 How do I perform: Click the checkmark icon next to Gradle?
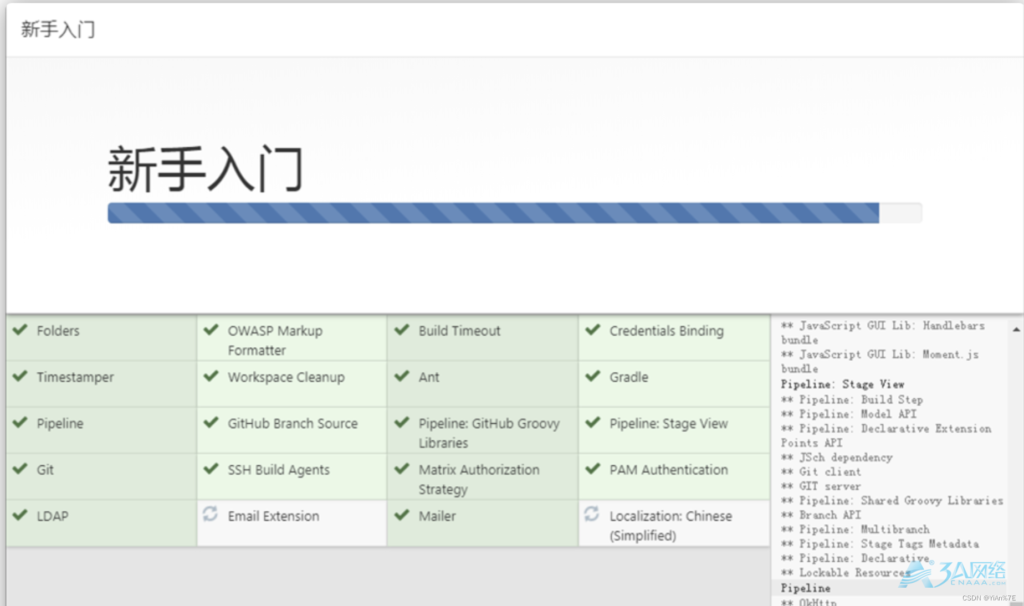[x=592, y=376]
